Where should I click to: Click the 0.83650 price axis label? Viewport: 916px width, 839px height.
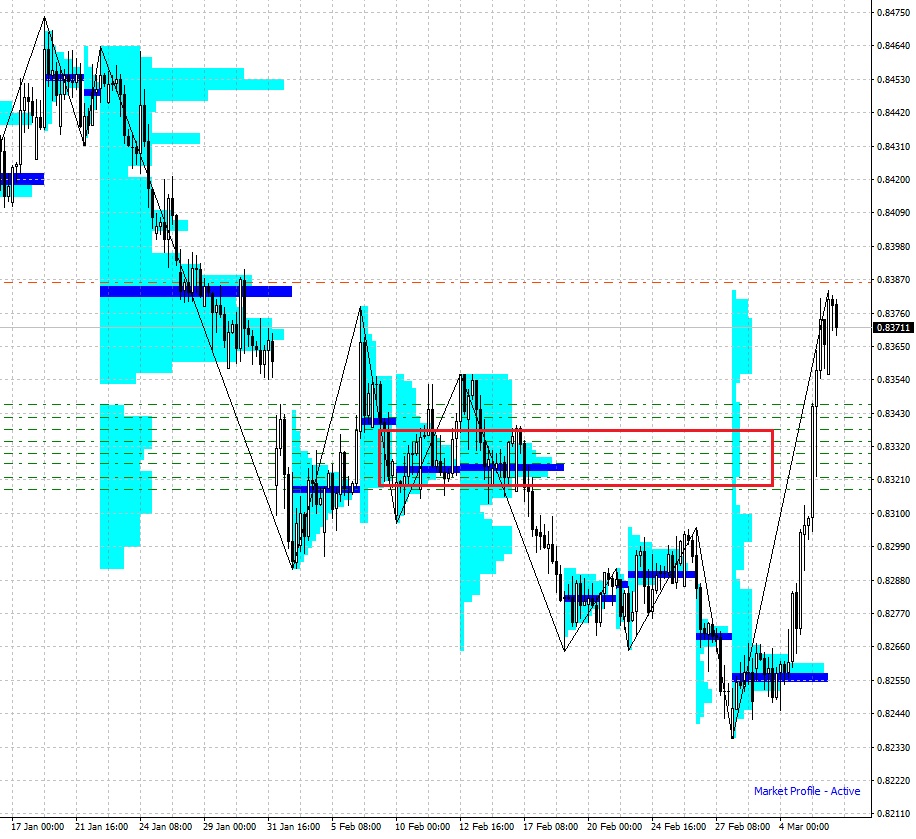893,346
